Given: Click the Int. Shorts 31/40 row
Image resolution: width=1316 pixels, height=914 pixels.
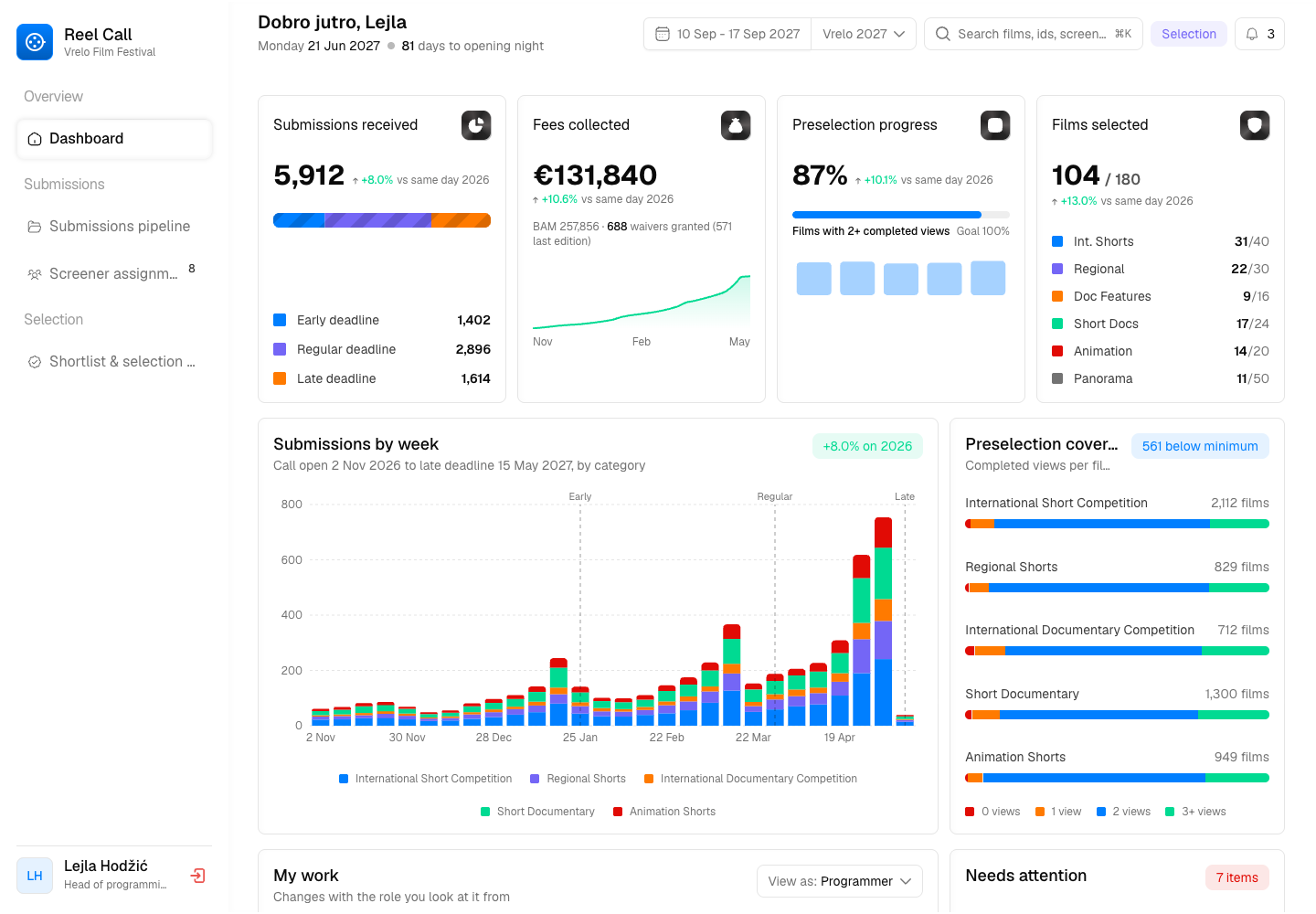Looking at the screenshot, I should pos(1161,241).
